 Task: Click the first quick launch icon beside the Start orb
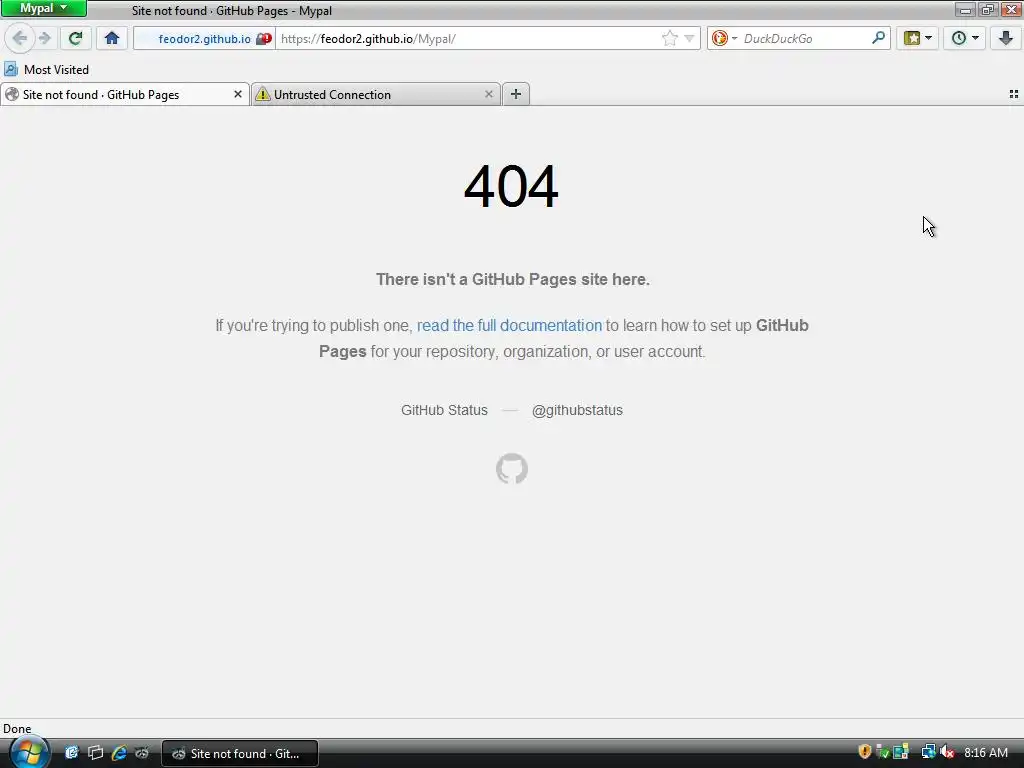click(71, 753)
